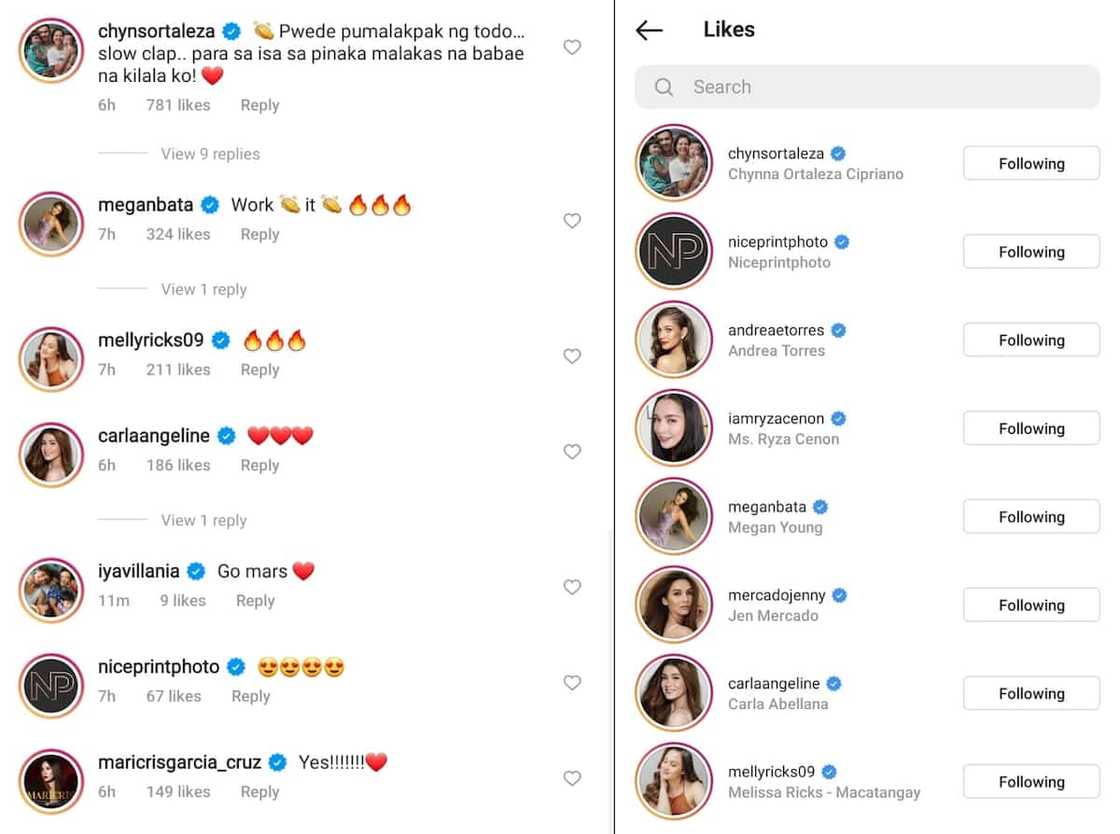
Task: Tap the heart beside meganbata's comment
Action: click(572, 221)
